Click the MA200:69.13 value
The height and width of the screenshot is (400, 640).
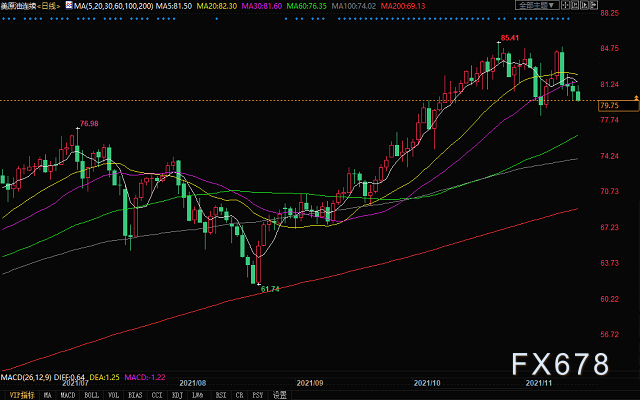pyautogui.click(x=403, y=6)
